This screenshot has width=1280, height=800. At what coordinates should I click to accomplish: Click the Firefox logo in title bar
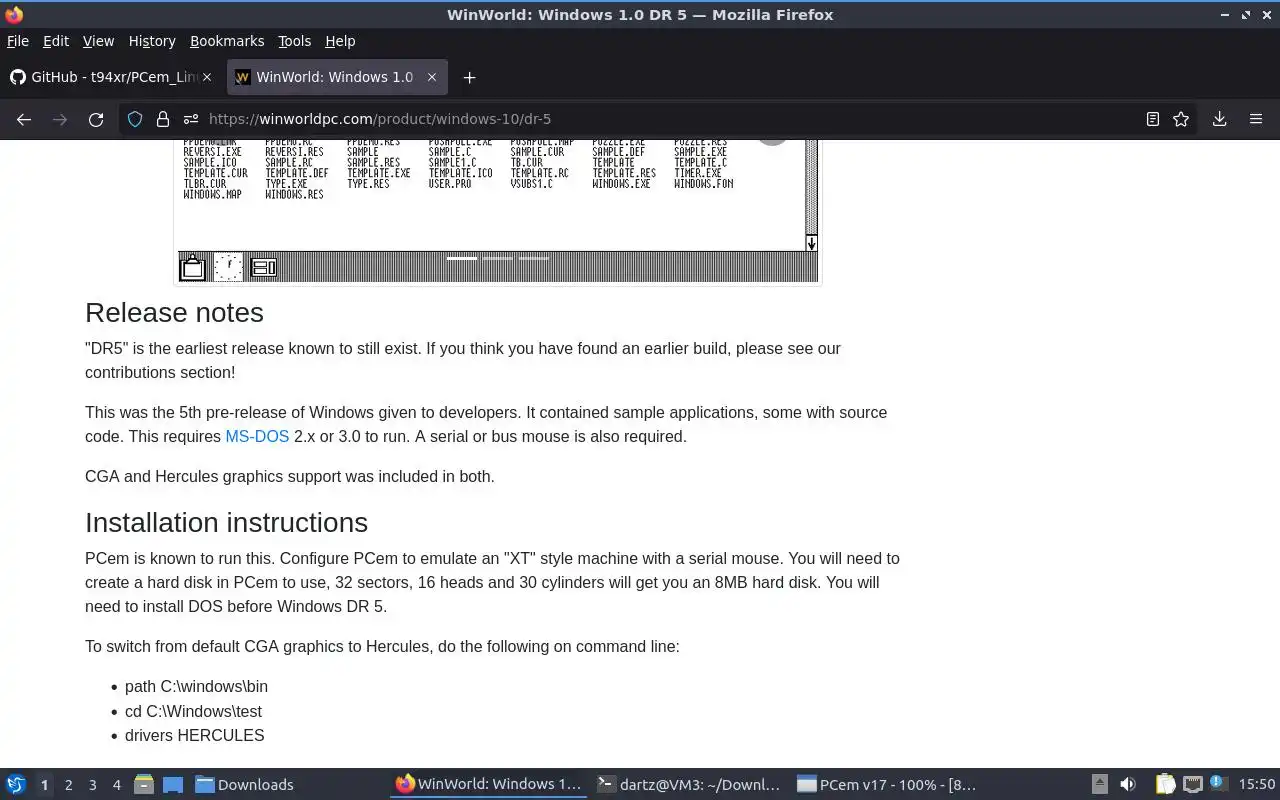pos(13,14)
